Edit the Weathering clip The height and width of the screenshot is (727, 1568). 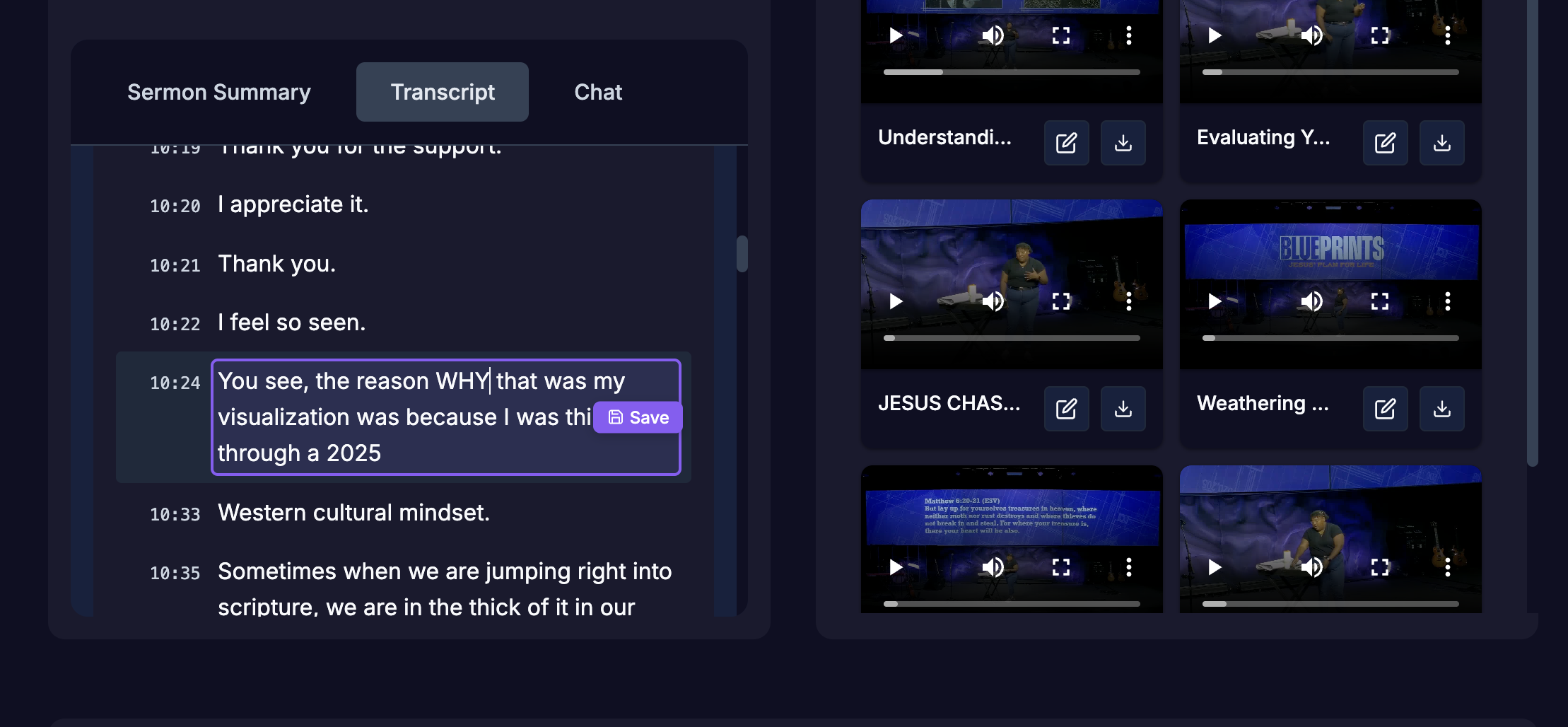point(1385,409)
